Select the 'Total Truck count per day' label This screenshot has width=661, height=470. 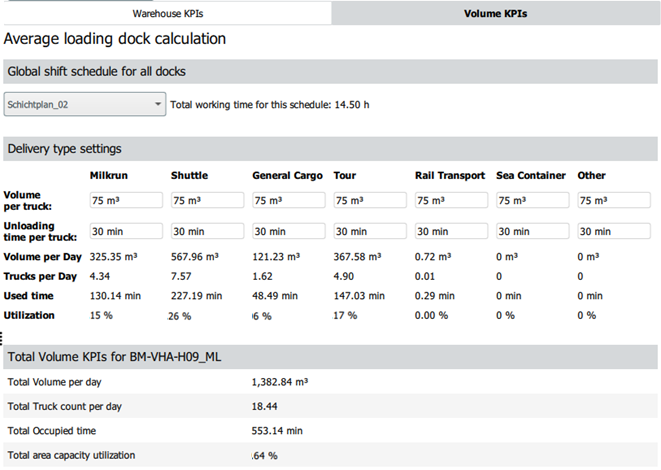(64, 407)
